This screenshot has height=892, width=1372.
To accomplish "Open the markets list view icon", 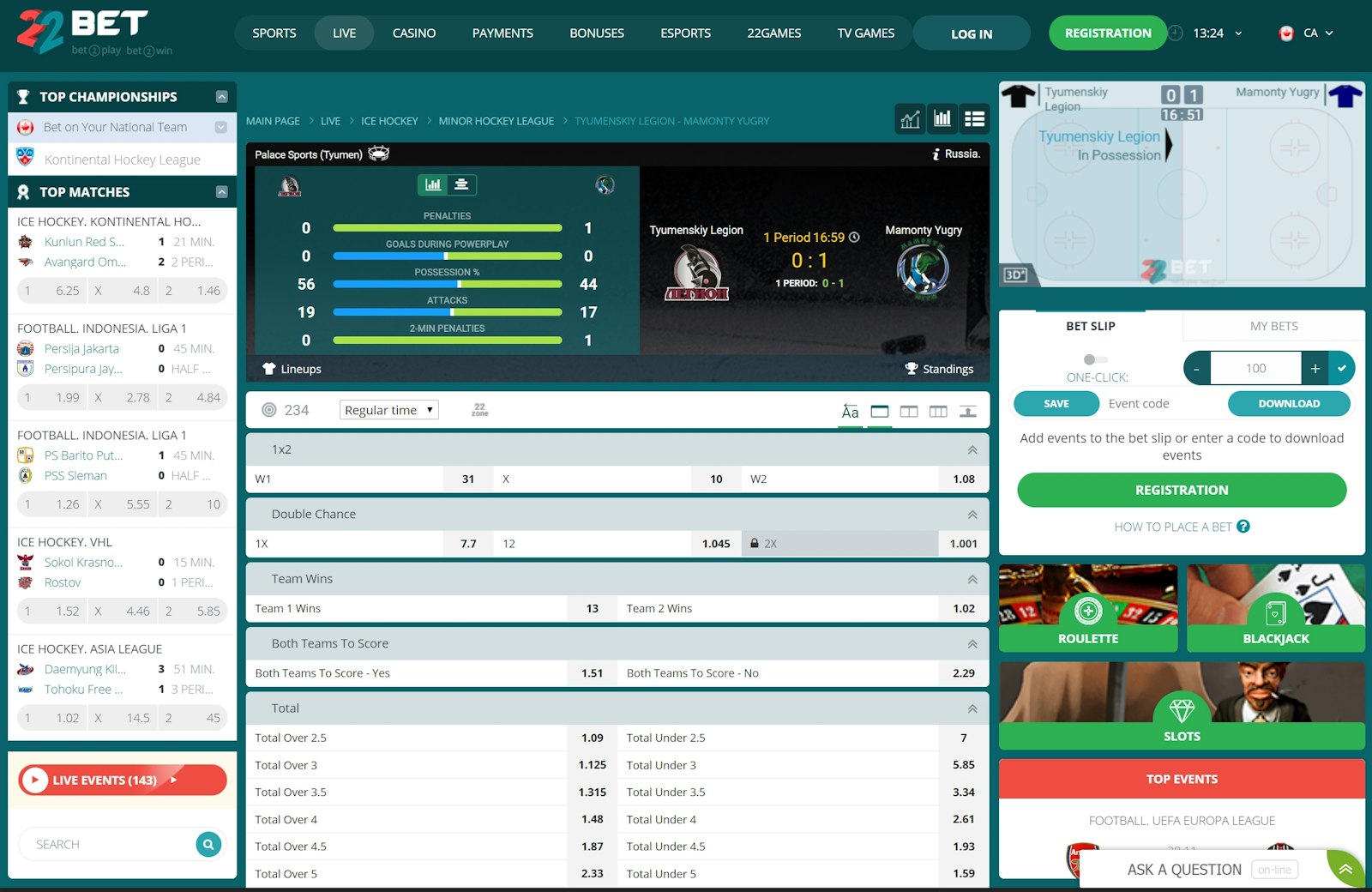I will [974, 119].
